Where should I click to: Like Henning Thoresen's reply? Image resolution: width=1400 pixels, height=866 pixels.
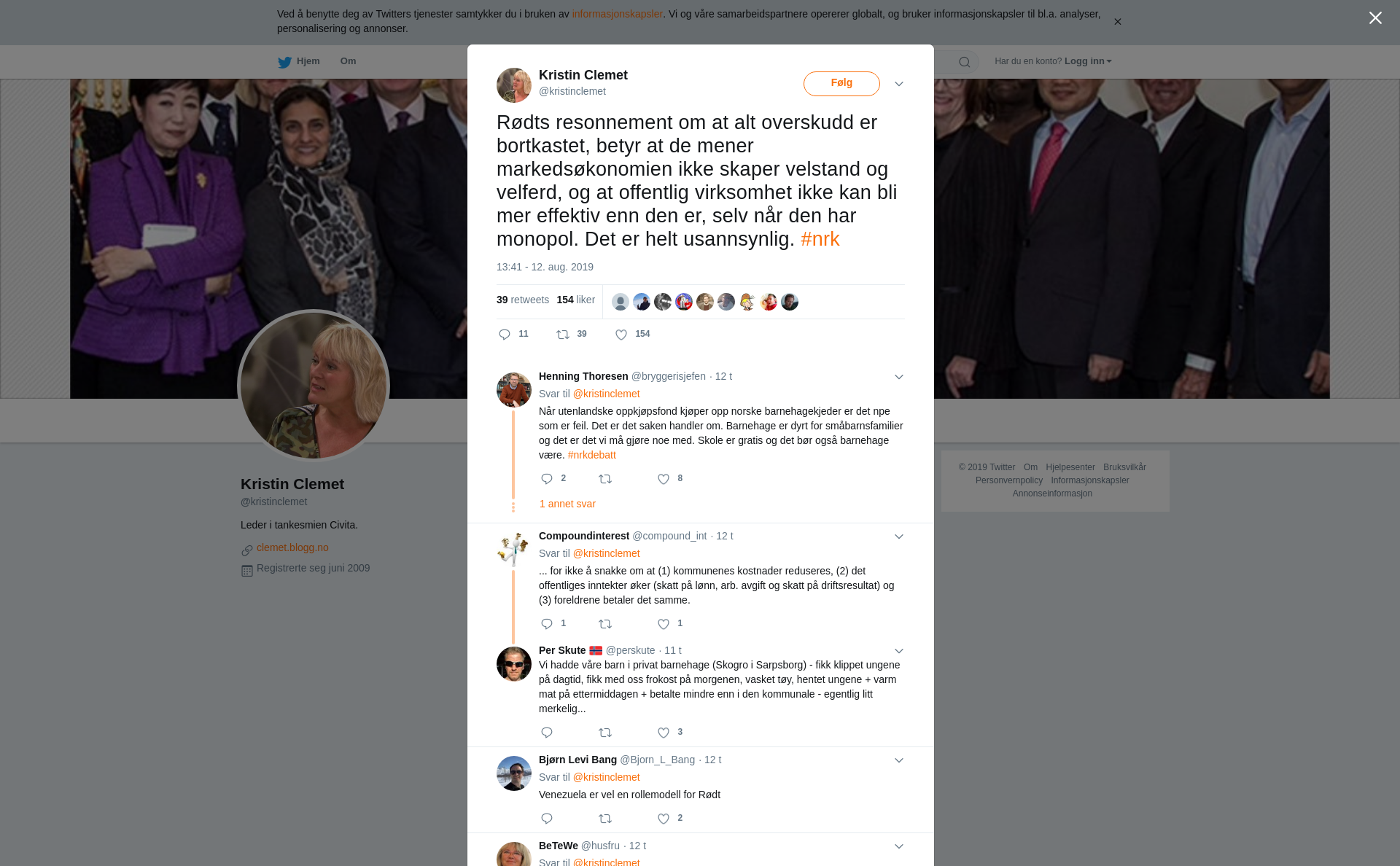pos(664,479)
